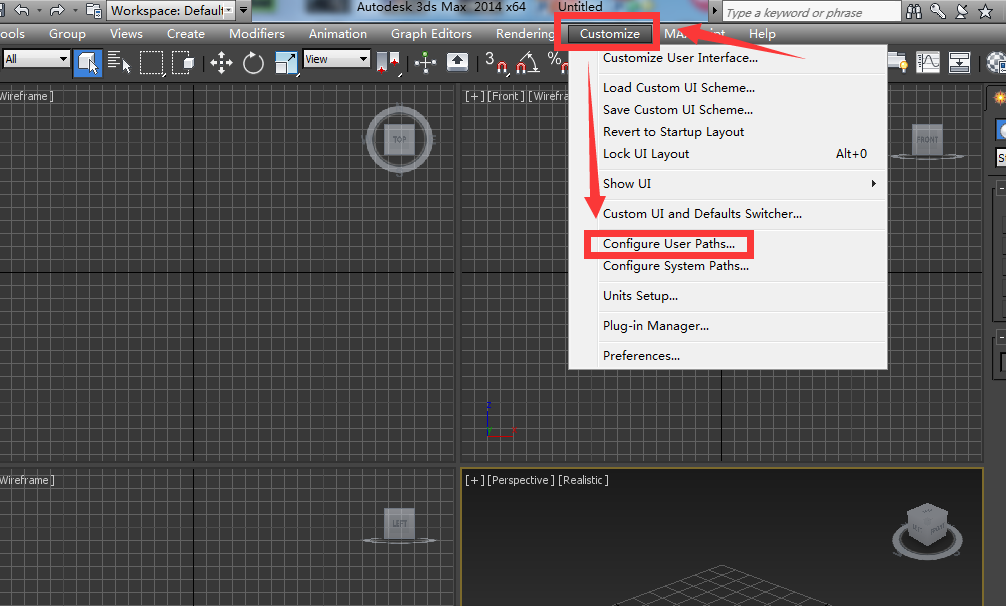1006x606 pixels.
Task: Expand the Quick Access toolbar customize arrow
Action: pos(244,10)
